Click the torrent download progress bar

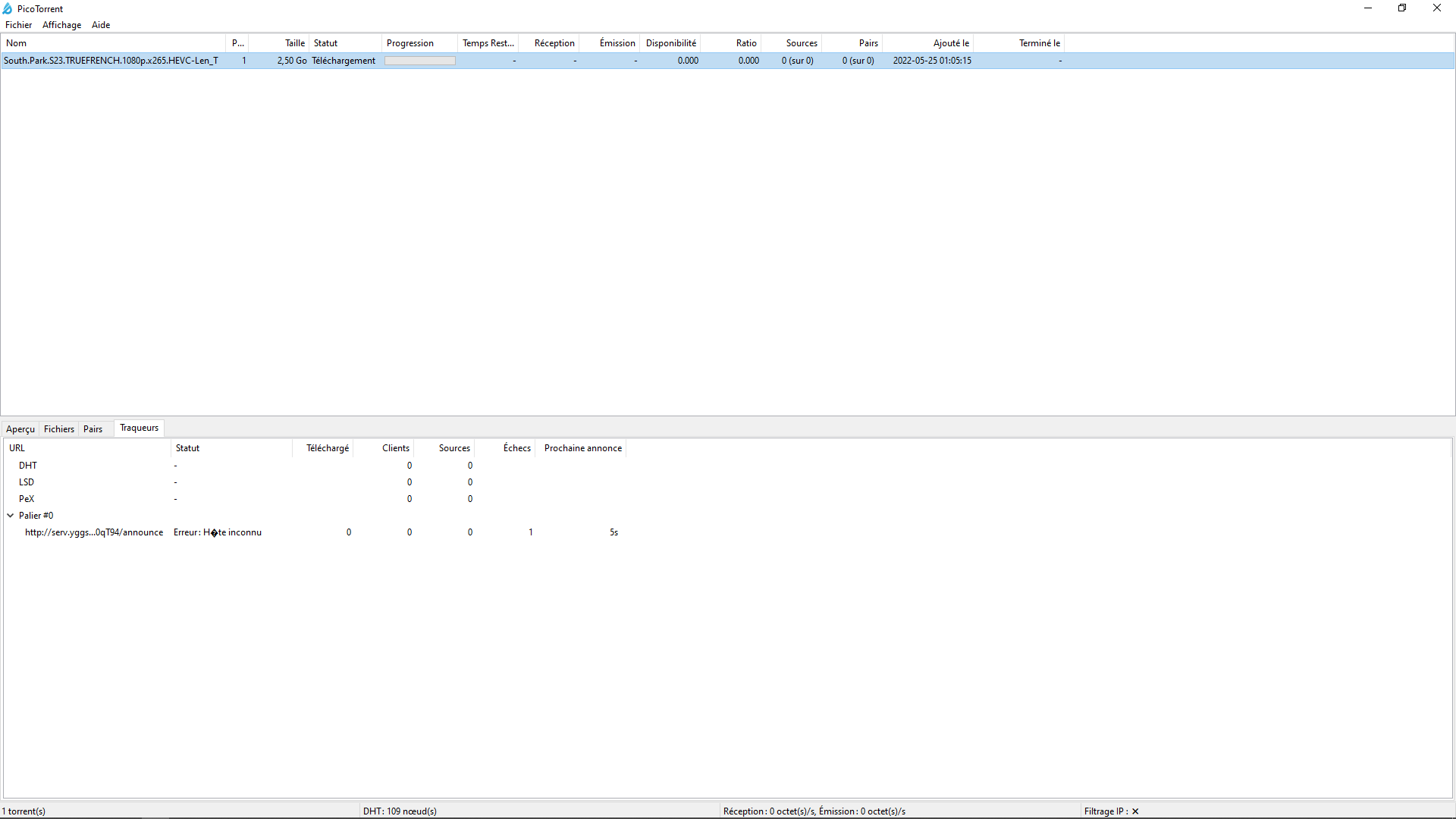(x=419, y=61)
